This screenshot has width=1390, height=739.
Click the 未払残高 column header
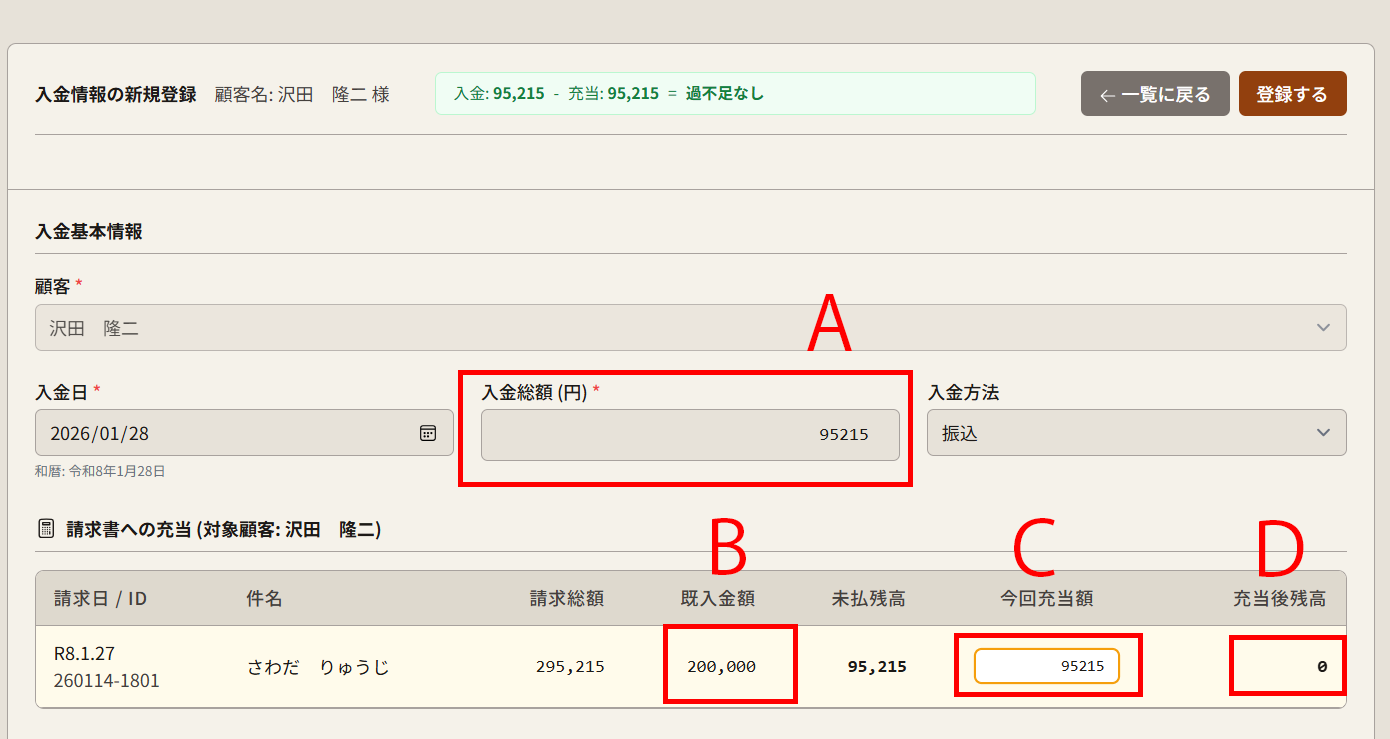[868, 599]
